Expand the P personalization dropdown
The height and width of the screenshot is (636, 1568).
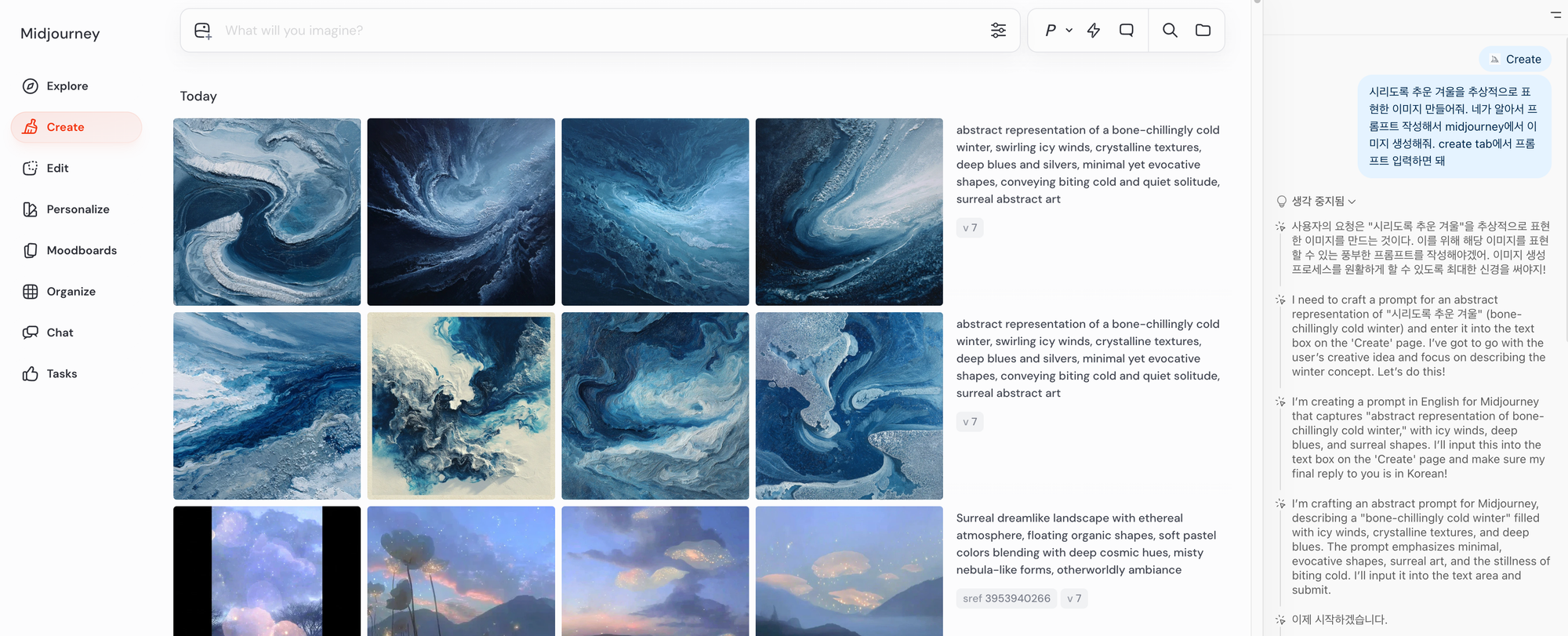(x=1058, y=31)
